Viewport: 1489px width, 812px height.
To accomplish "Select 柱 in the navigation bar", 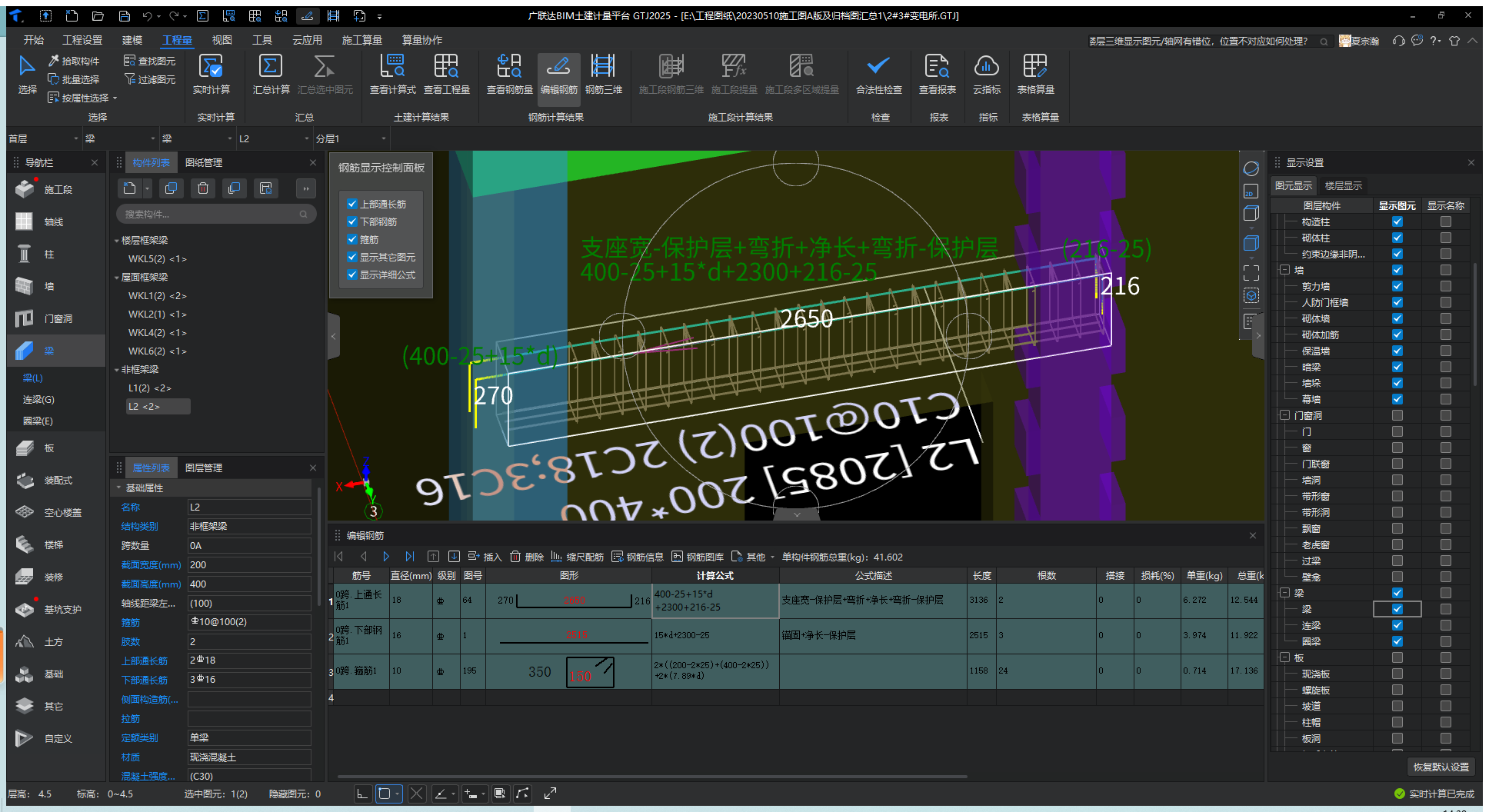I will coord(49,254).
